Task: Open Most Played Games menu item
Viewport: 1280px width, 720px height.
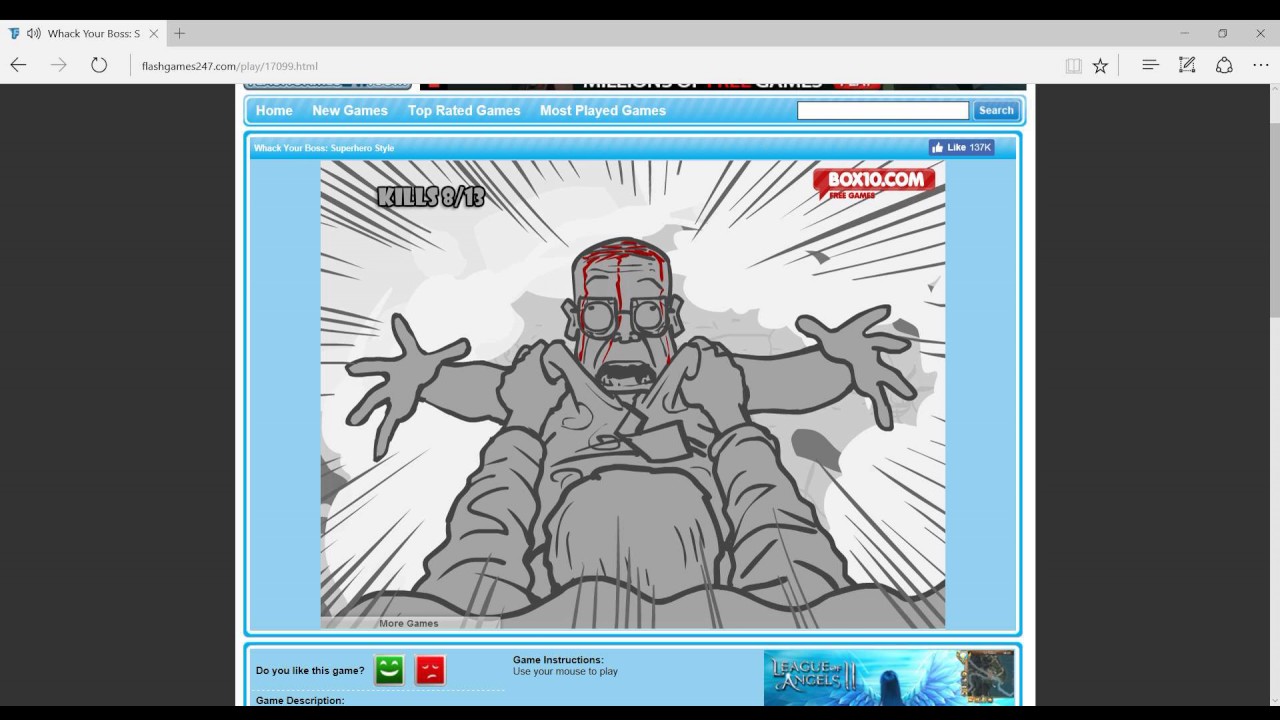Action: 603,111
